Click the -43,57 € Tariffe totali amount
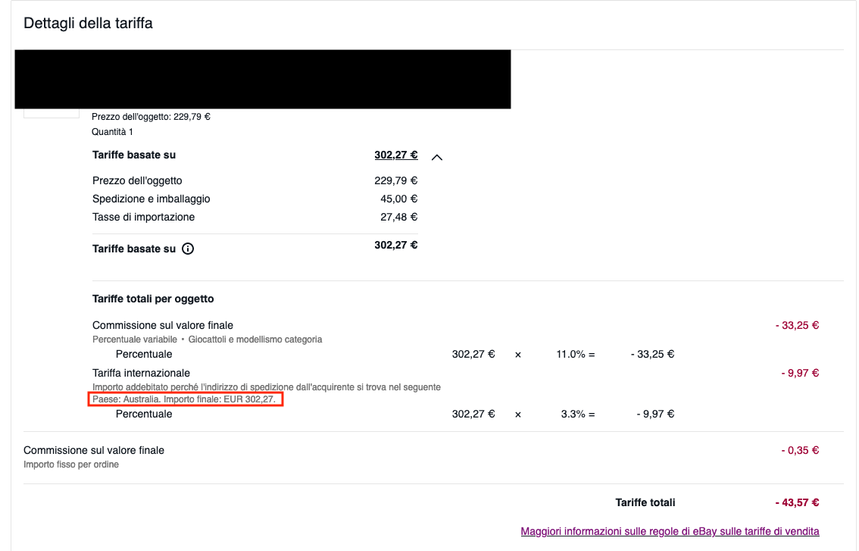The height and width of the screenshot is (551, 859). tap(797, 502)
